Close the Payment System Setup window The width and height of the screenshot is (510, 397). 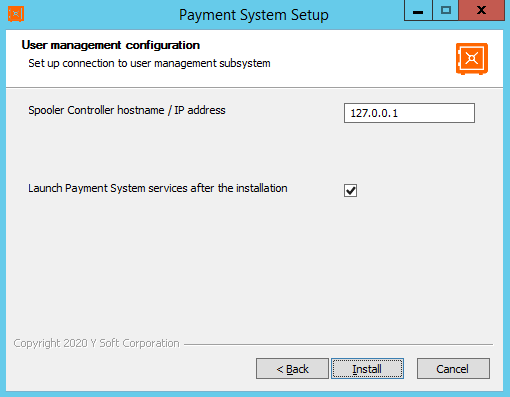click(481, 11)
